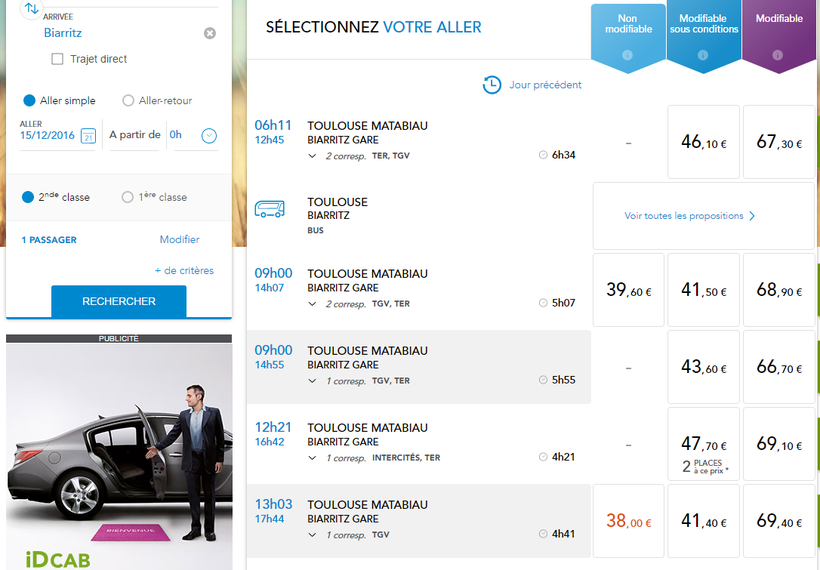Choose the 1ère classe option
The image size is (820, 570).
tap(127, 197)
